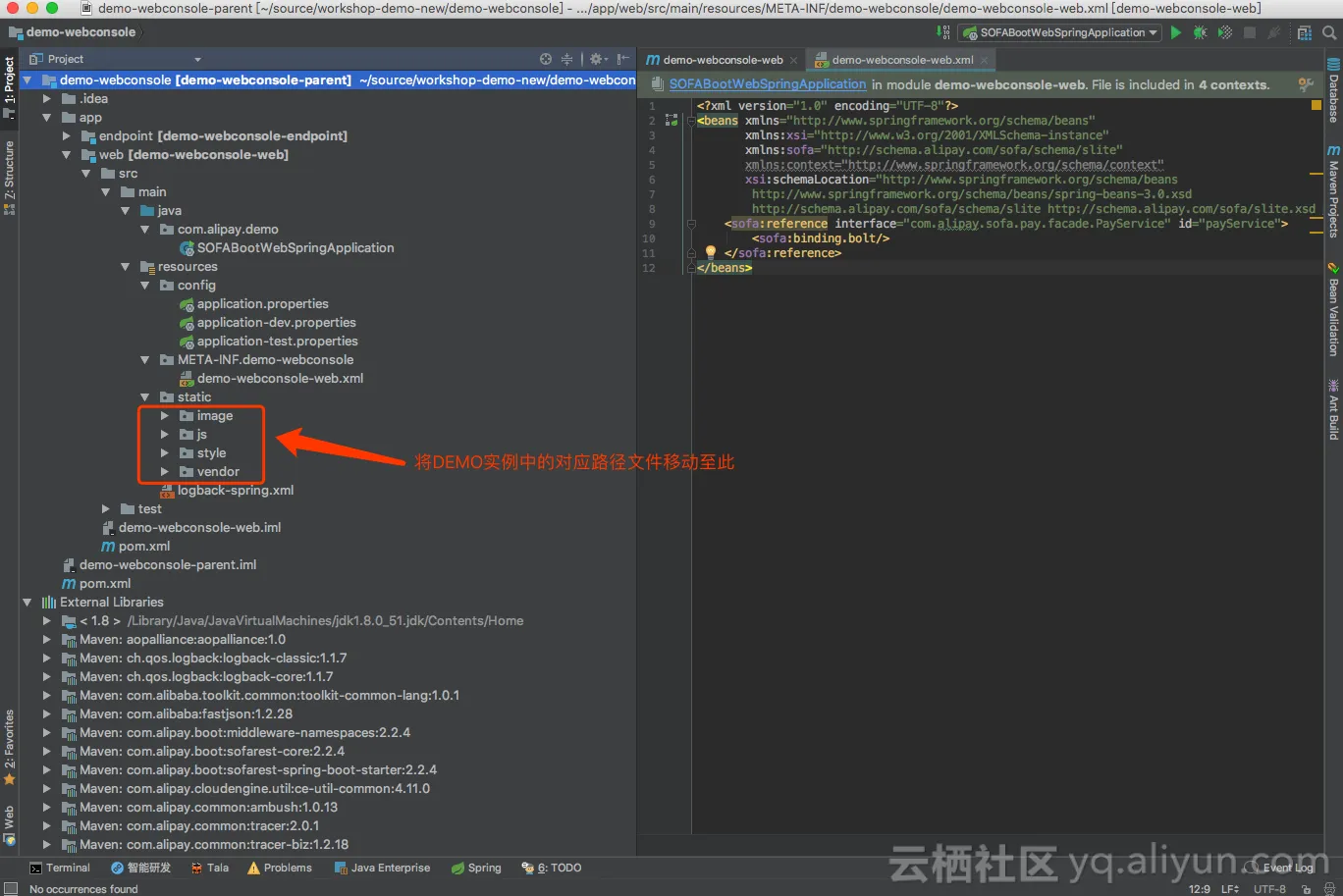Collapse the beans tag fold marker
This screenshot has height=896, width=1343.
click(x=691, y=121)
